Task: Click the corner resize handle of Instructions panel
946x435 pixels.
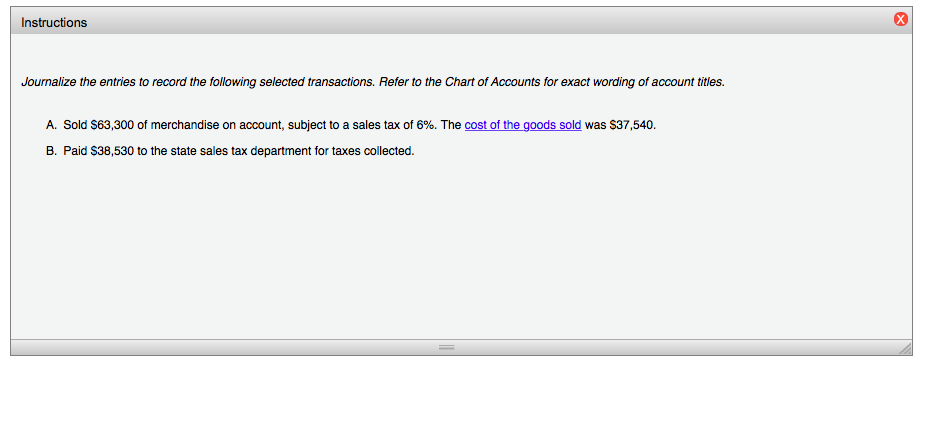Action: (x=905, y=348)
